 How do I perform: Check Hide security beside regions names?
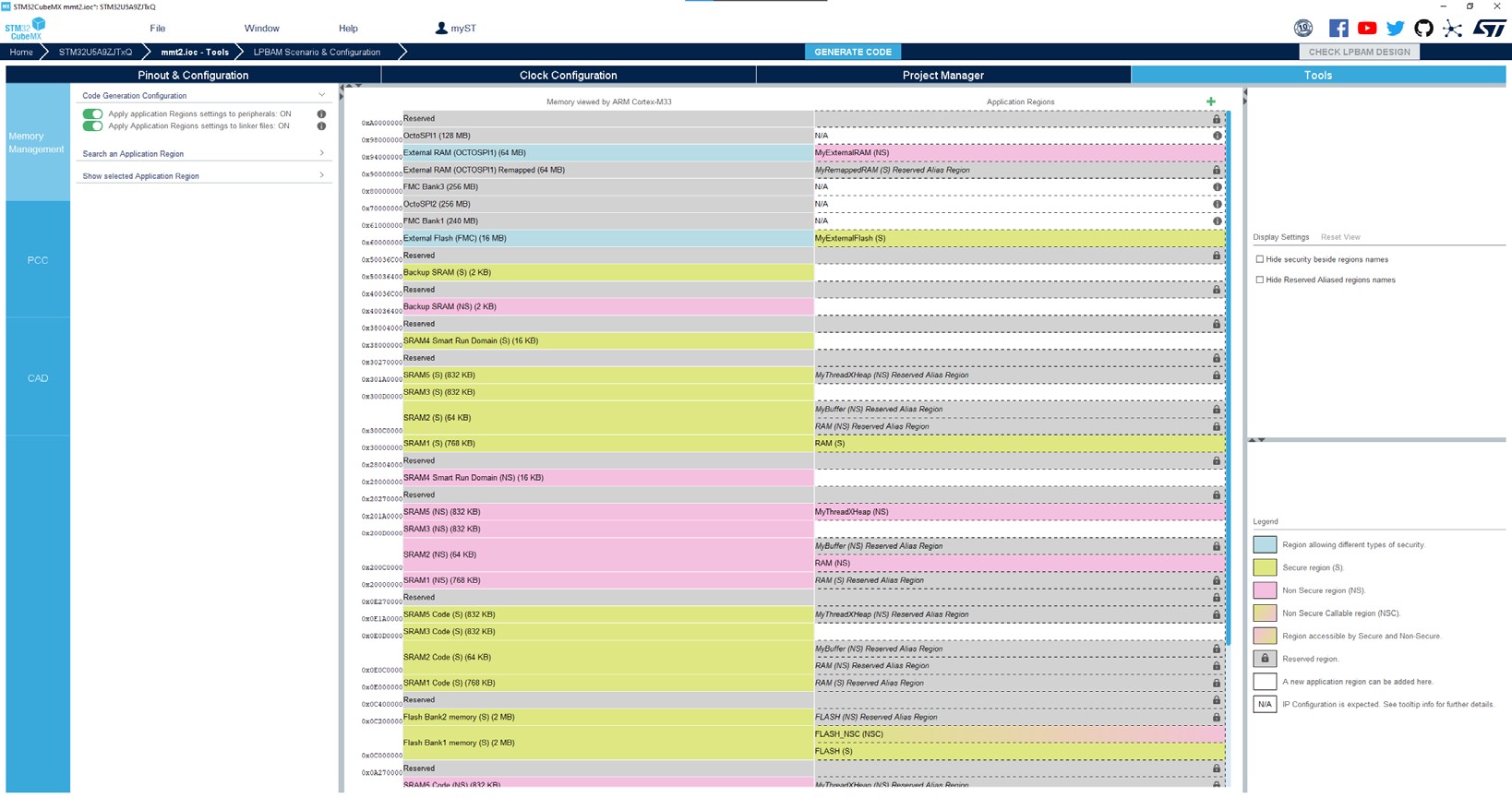click(x=1260, y=260)
